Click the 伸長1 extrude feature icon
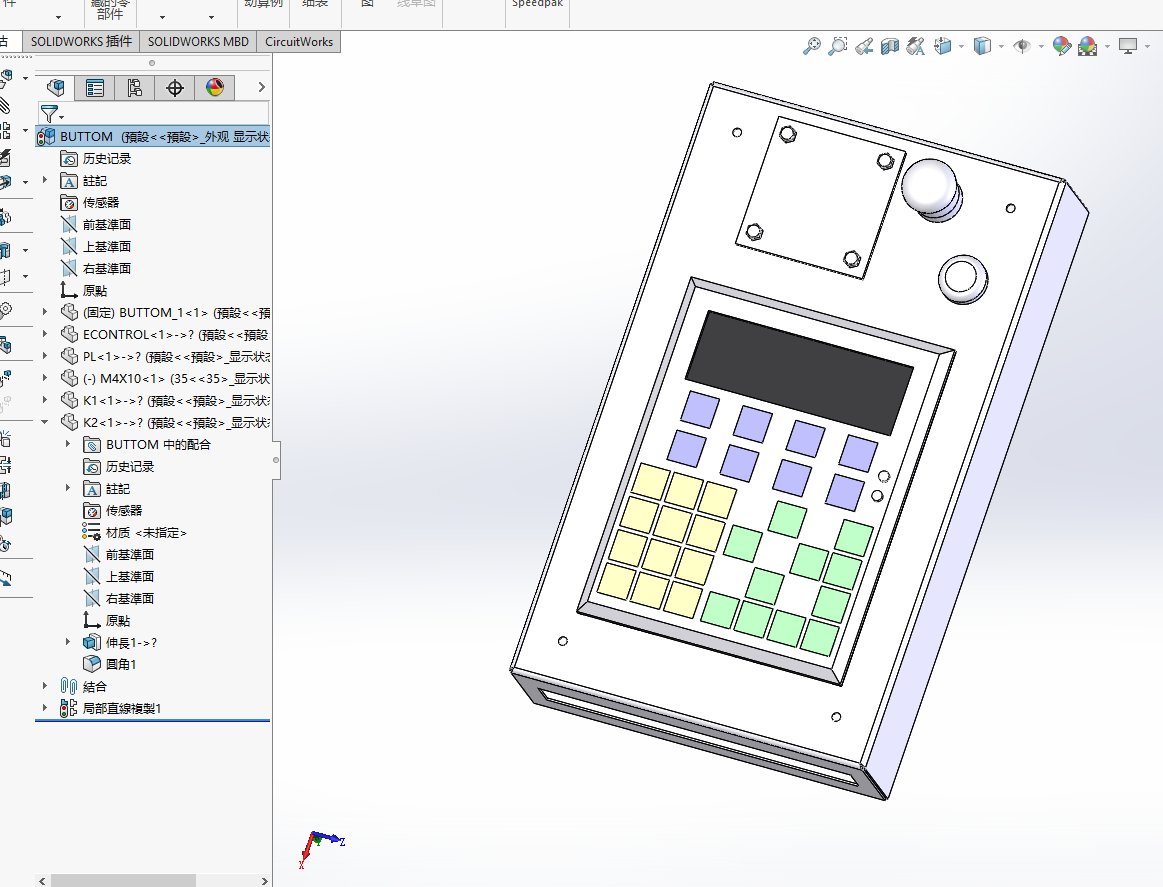Viewport: 1163px width, 887px height. click(91, 642)
